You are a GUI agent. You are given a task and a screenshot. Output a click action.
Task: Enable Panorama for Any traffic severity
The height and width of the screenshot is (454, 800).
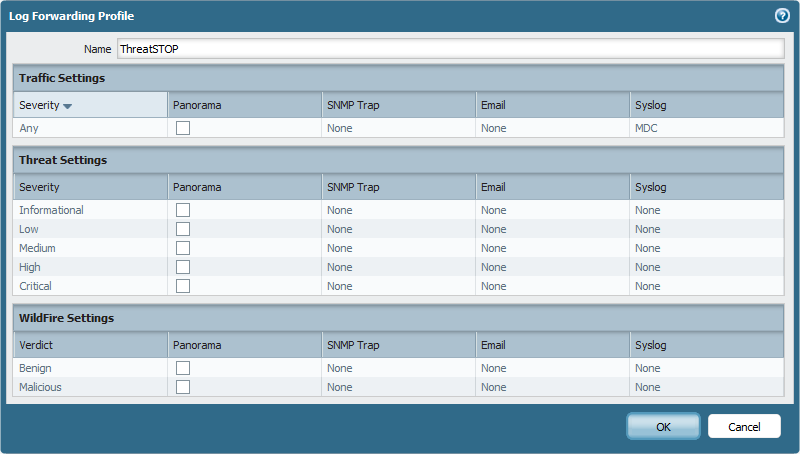pyautogui.click(x=183, y=128)
